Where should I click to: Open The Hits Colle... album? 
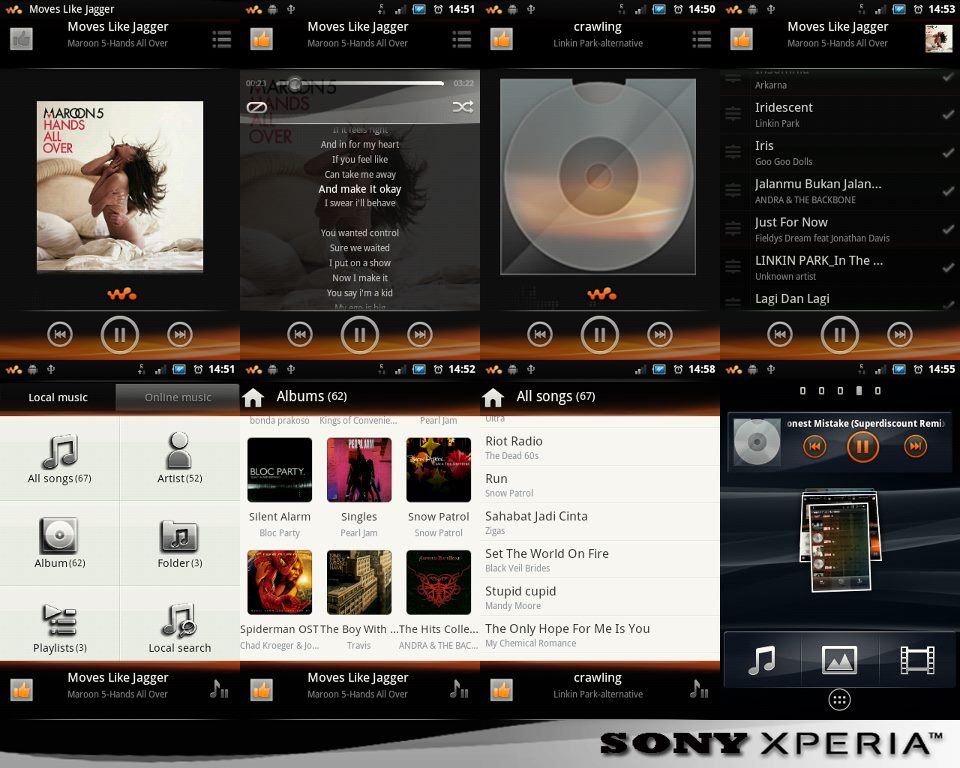(438, 582)
